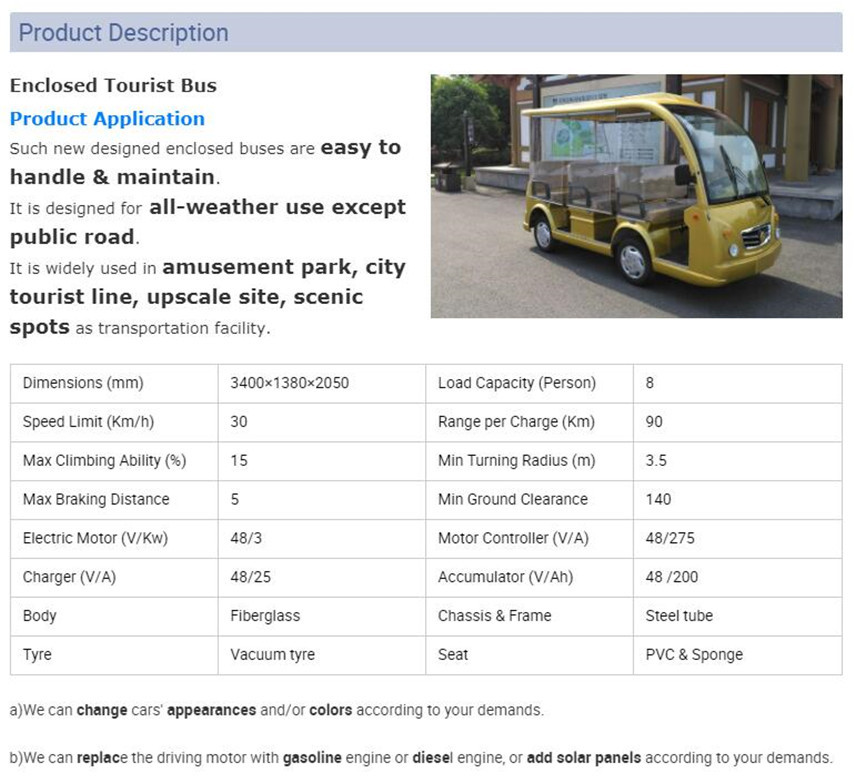
Task: Click the Max Braking Distance cell
Action: pyautogui.click(x=114, y=499)
